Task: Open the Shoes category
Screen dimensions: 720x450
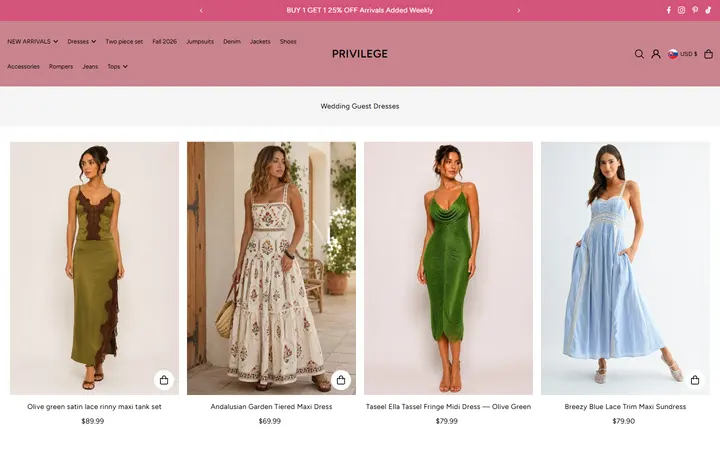Action: (288, 41)
